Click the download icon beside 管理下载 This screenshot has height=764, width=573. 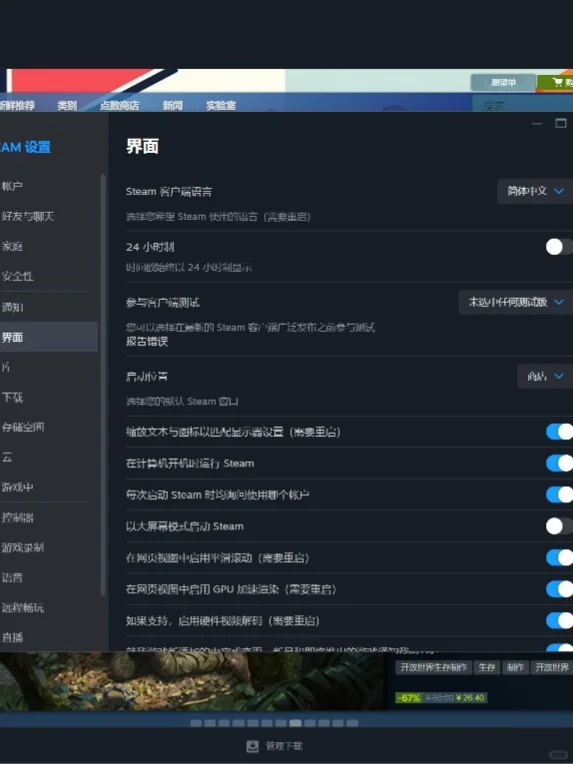click(x=252, y=746)
